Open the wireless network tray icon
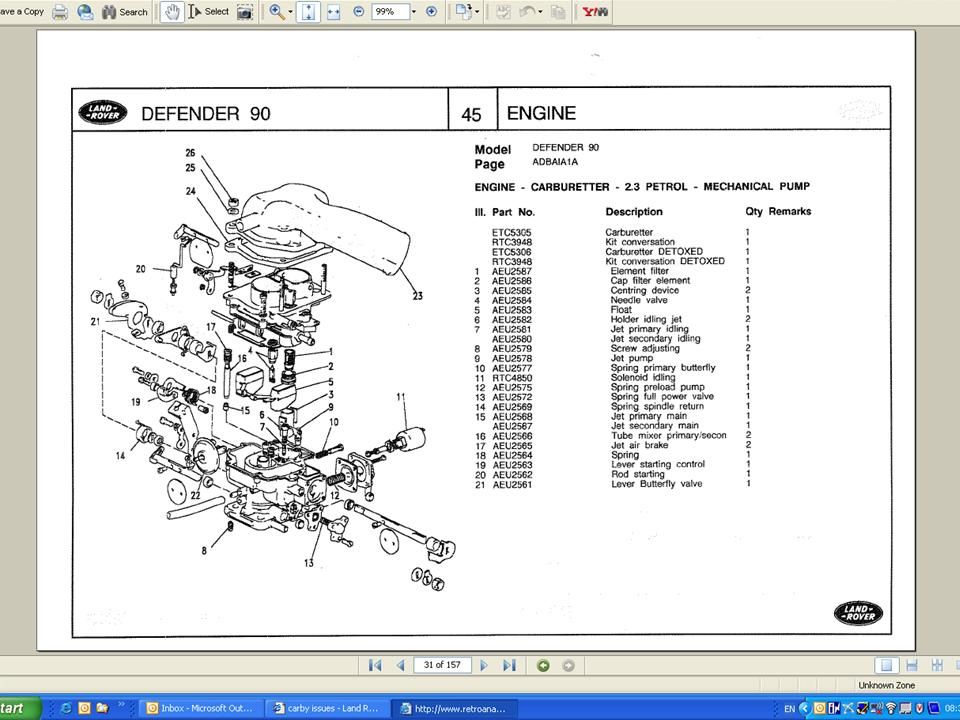Image resolution: width=960 pixels, height=720 pixels. pos(891,708)
